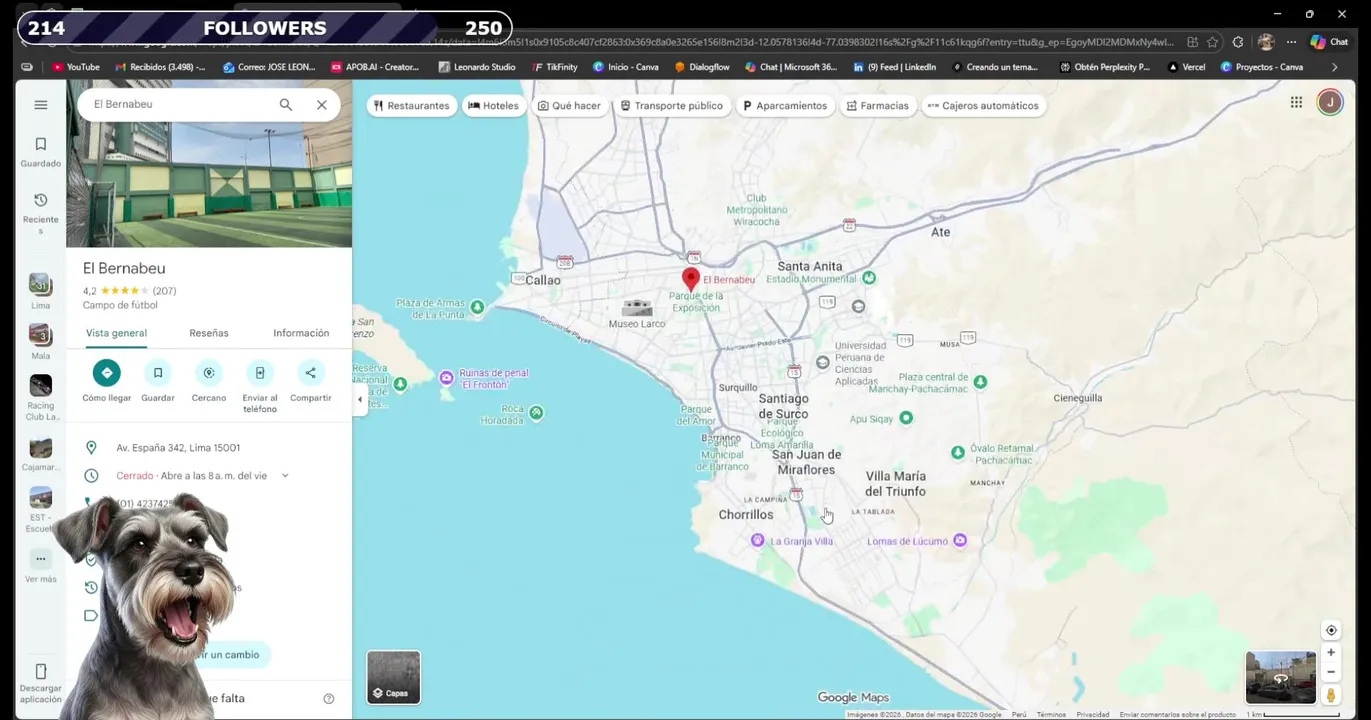Click into the El Bernabeu search field
The width and height of the screenshot is (1371, 720).
[x=180, y=105]
